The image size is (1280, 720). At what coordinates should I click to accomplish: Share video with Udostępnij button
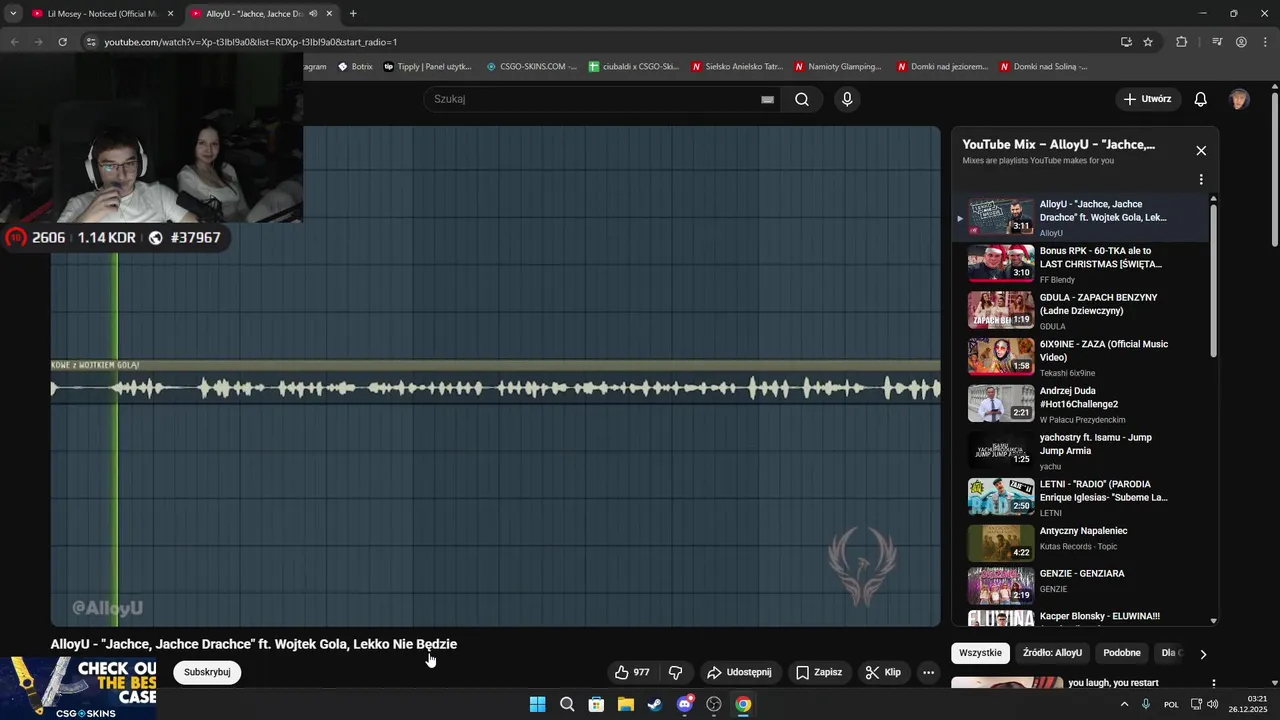739,672
